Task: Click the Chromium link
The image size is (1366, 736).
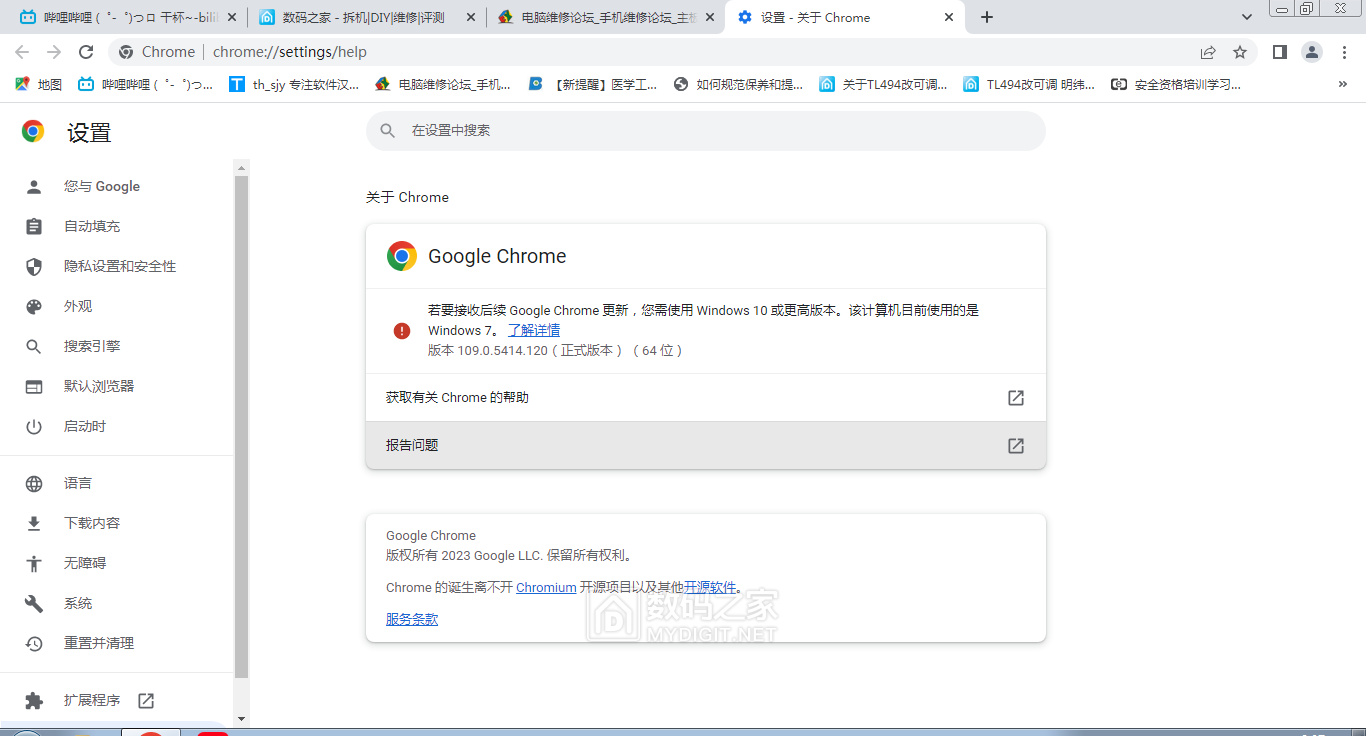Action: 546,587
